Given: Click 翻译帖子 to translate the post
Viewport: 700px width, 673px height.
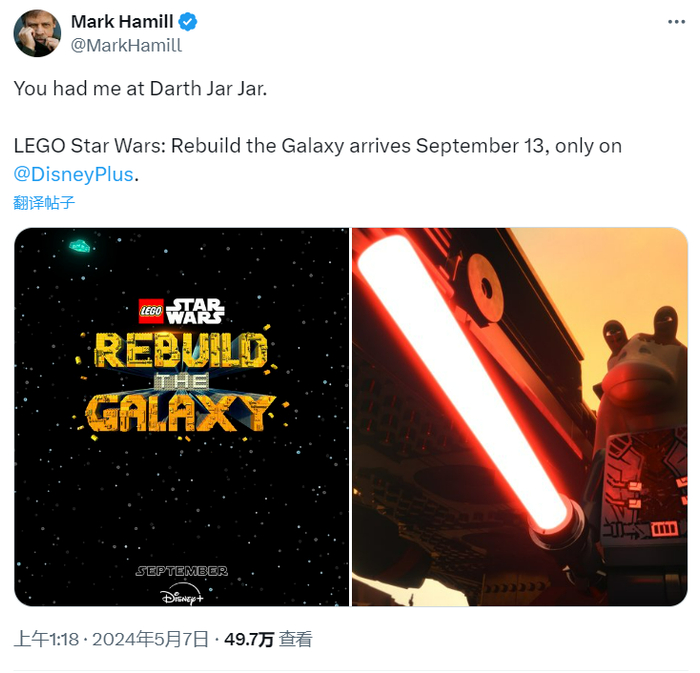Looking at the screenshot, I should click(44, 203).
